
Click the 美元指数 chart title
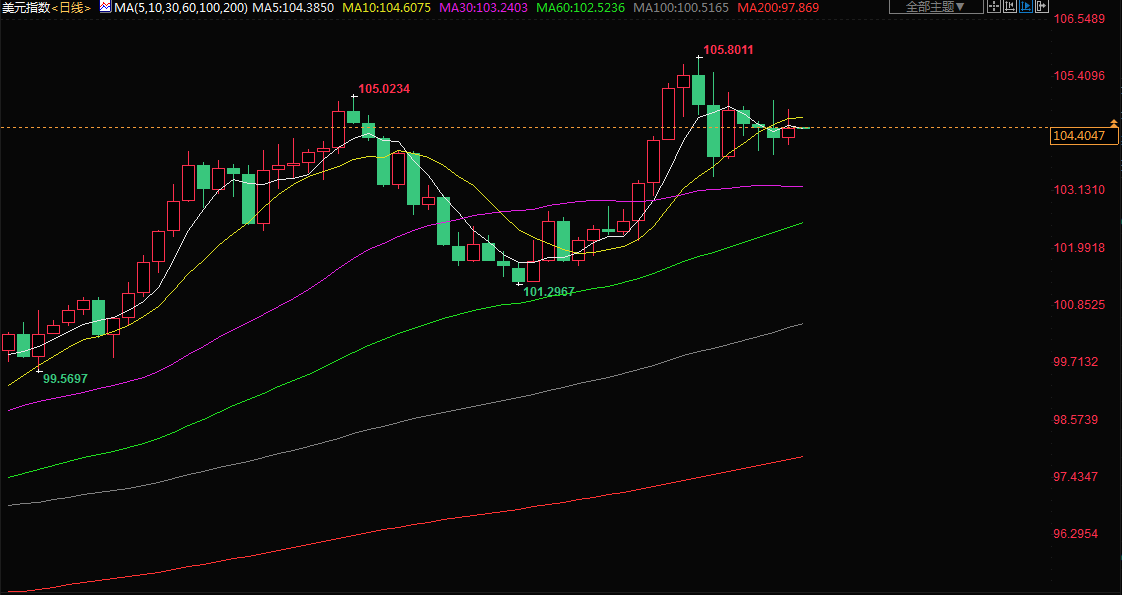tap(26, 7)
